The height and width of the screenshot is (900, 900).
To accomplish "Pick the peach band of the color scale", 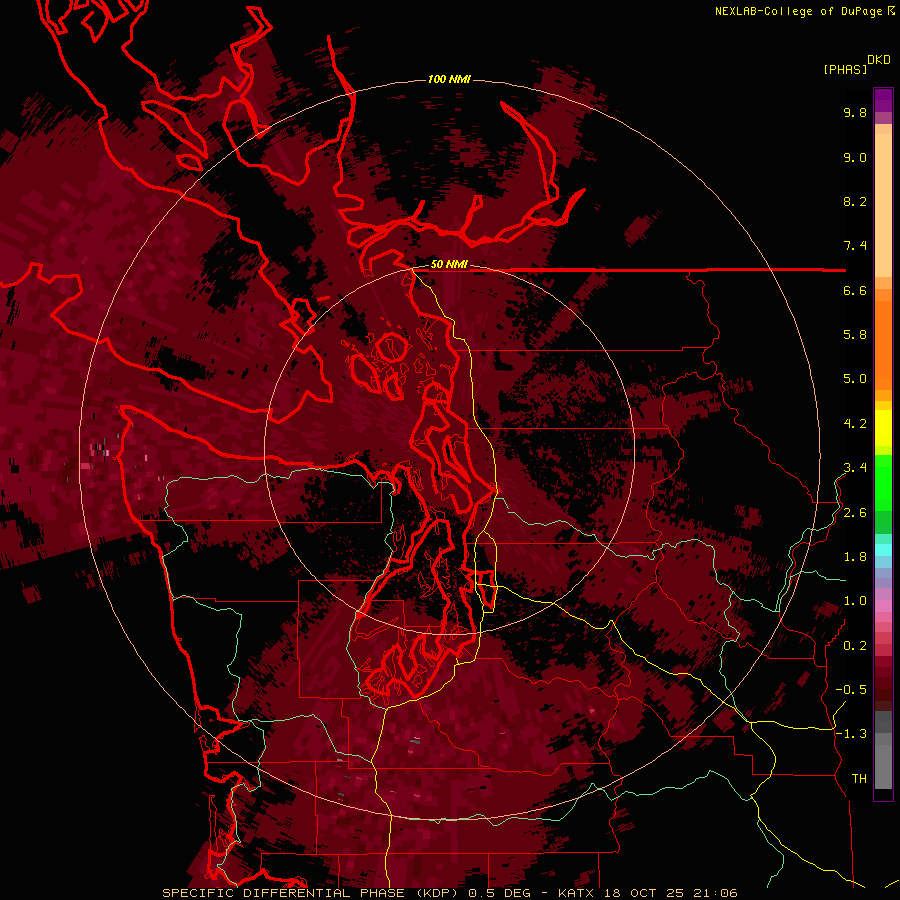I will 883,201.
